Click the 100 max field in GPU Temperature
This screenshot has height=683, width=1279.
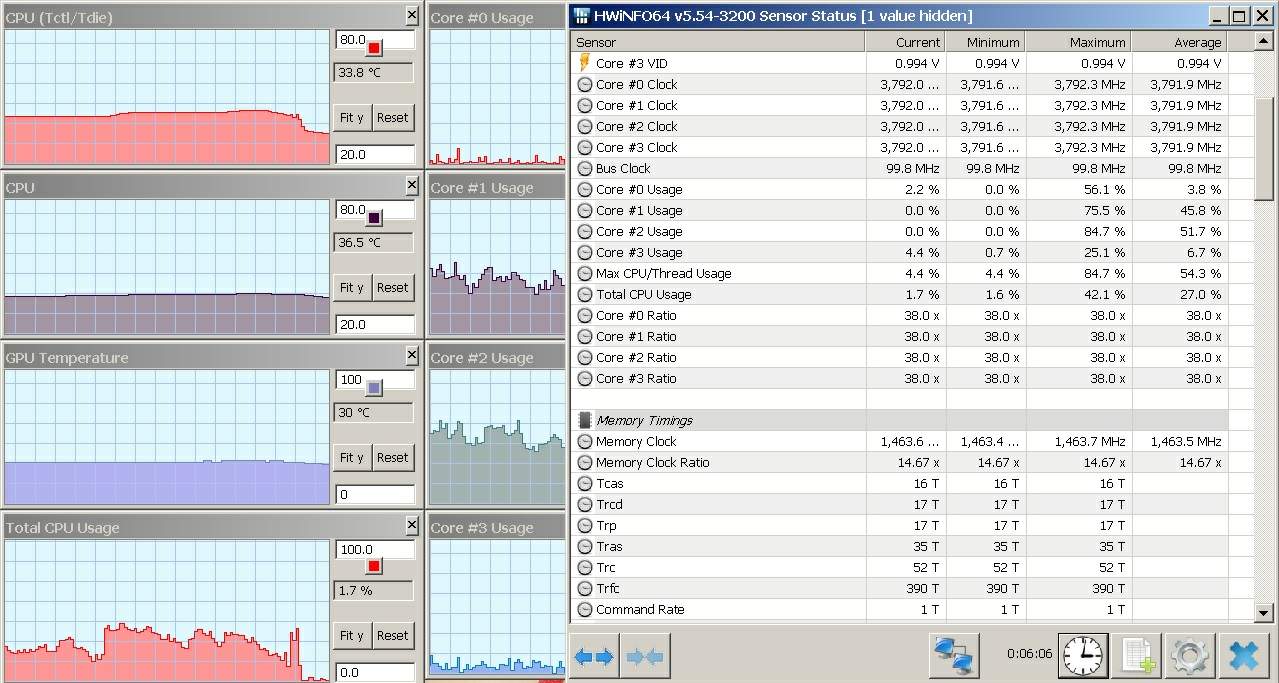click(x=374, y=380)
